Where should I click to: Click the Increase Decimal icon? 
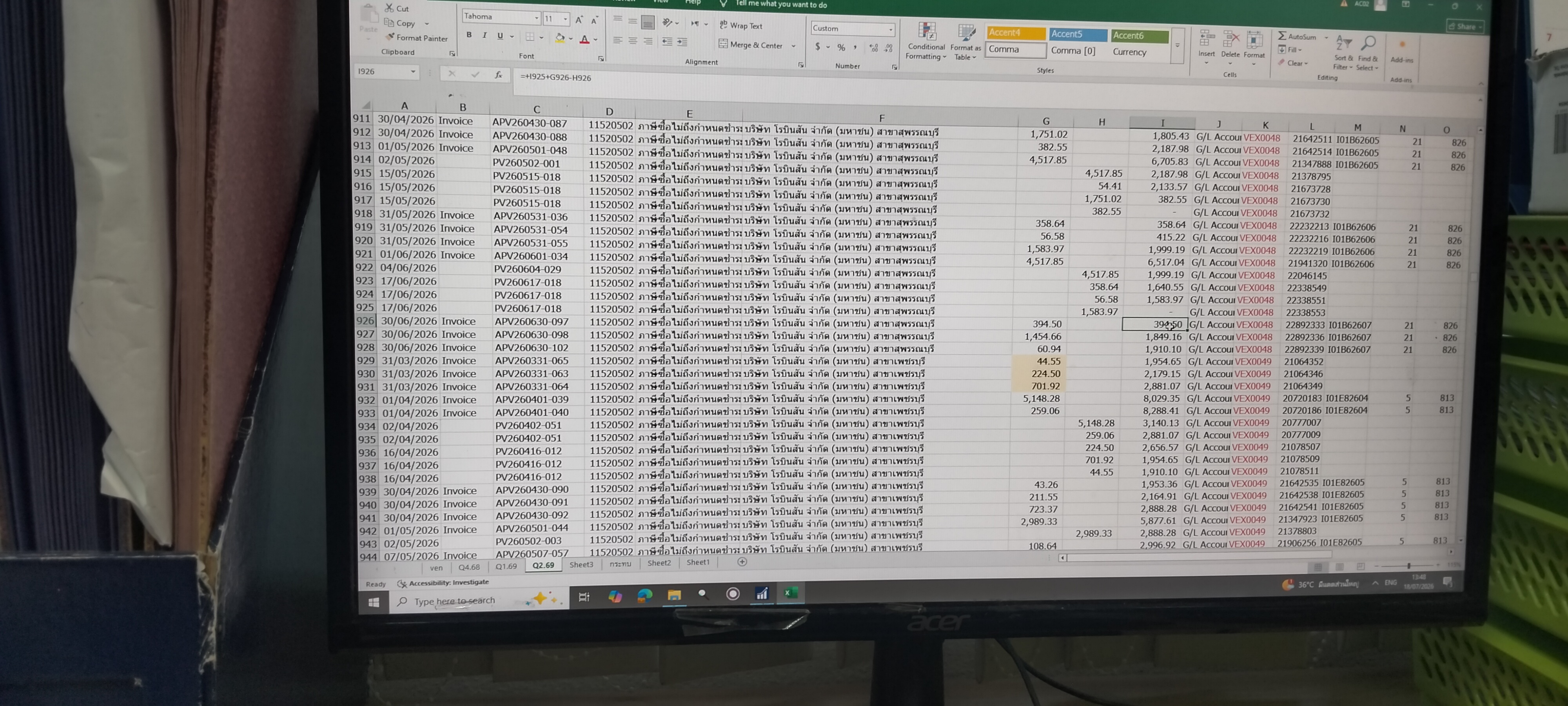pos(873,48)
